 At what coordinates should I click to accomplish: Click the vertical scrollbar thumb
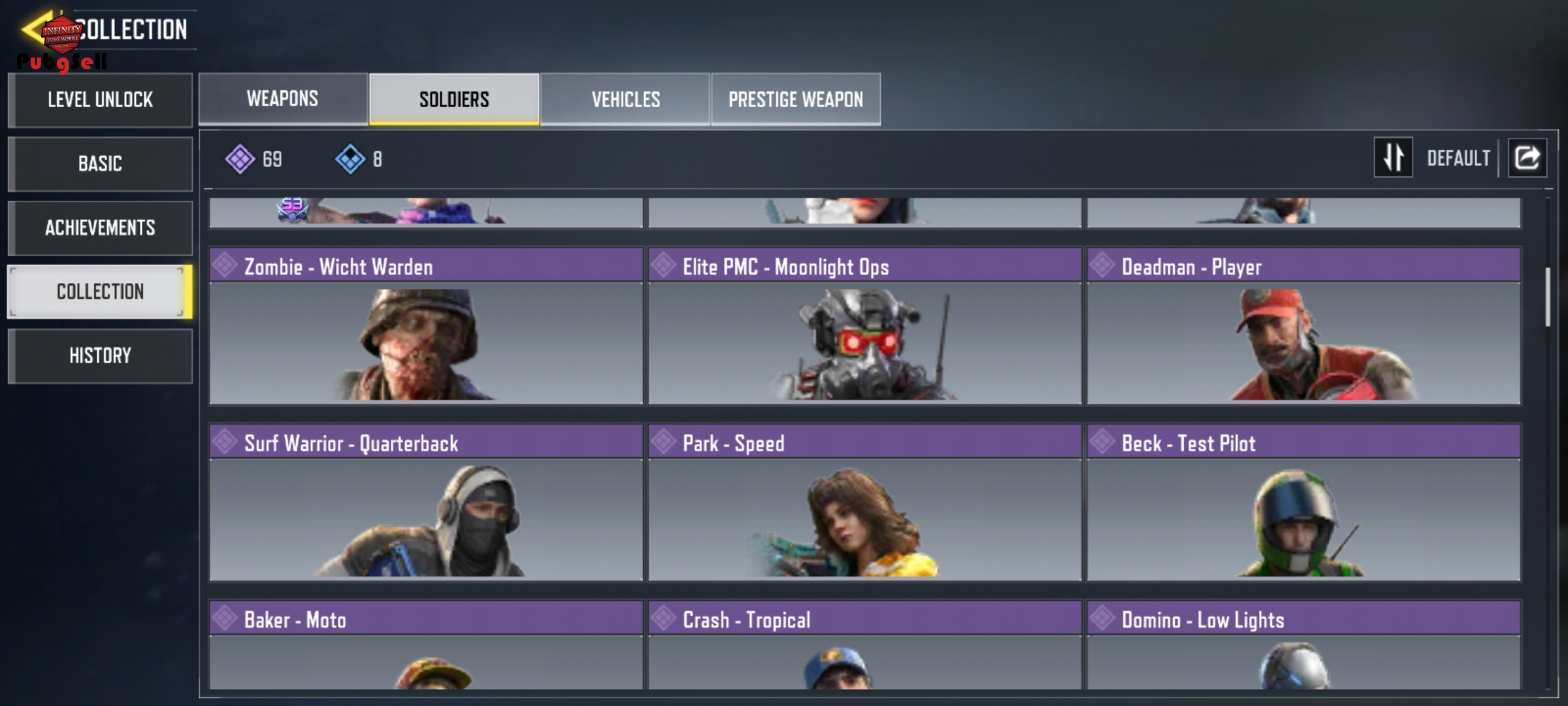pyautogui.click(x=1548, y=297)
